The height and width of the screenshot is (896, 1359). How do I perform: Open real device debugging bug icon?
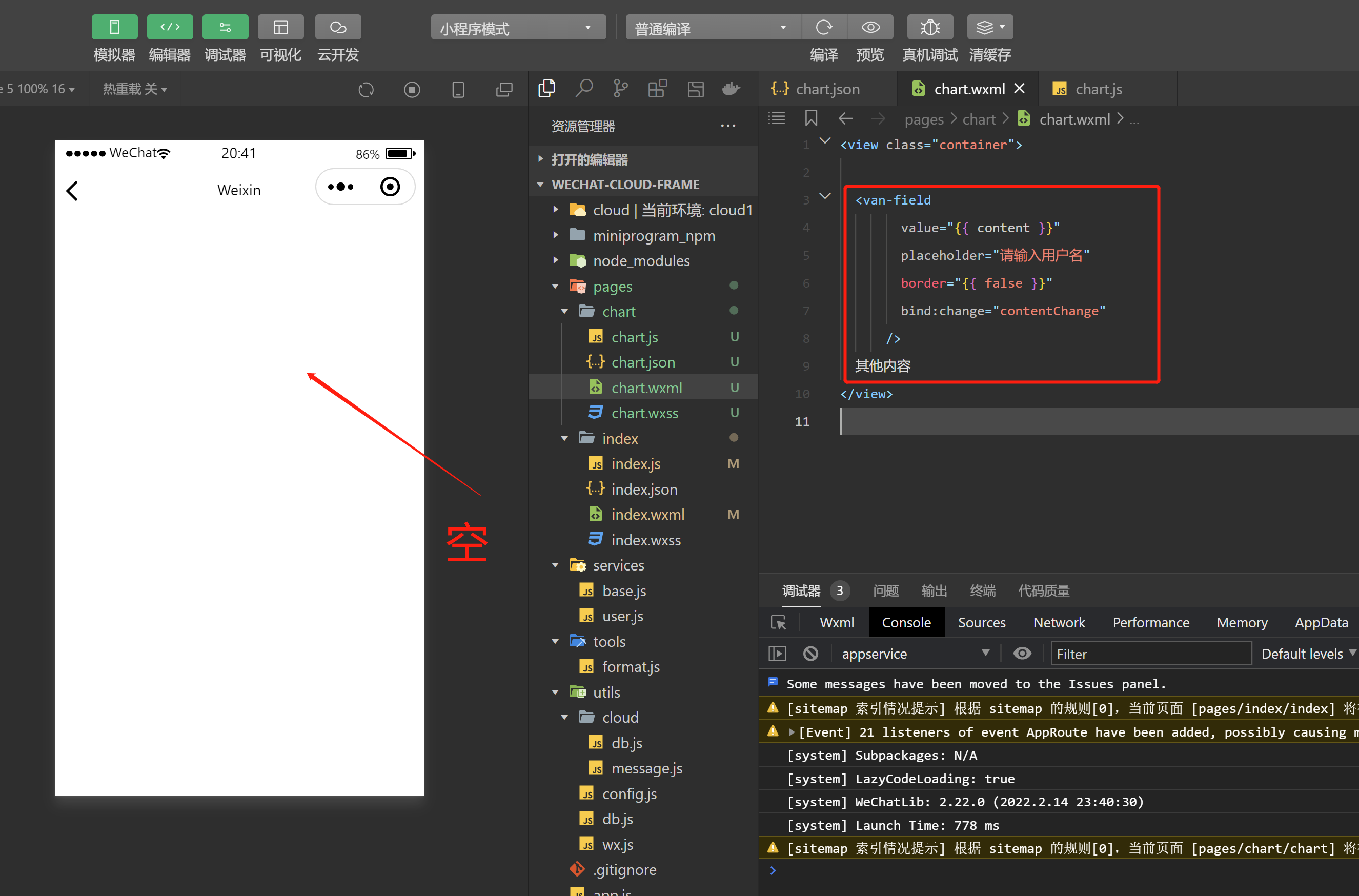(930, 27)
